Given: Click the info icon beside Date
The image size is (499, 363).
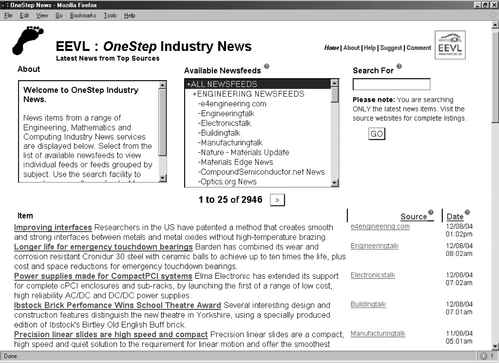Looking at the screenshot, I should click(x=467, y=212).
